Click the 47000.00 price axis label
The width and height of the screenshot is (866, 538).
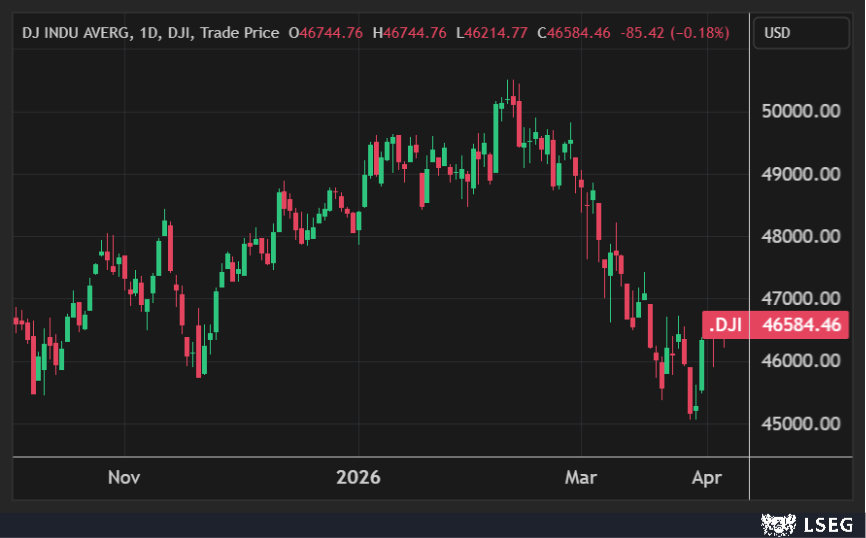[x=800, y=298]
